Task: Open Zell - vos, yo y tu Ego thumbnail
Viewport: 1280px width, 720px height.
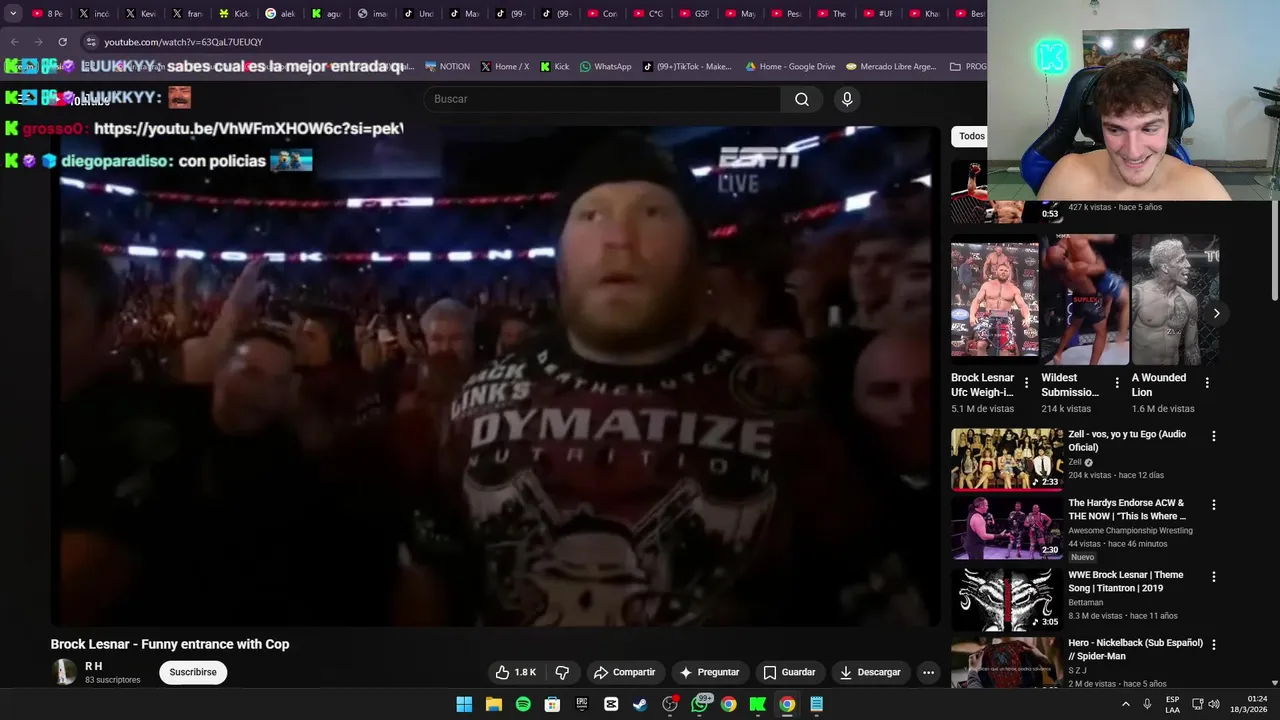Action: click(1007, 459)
